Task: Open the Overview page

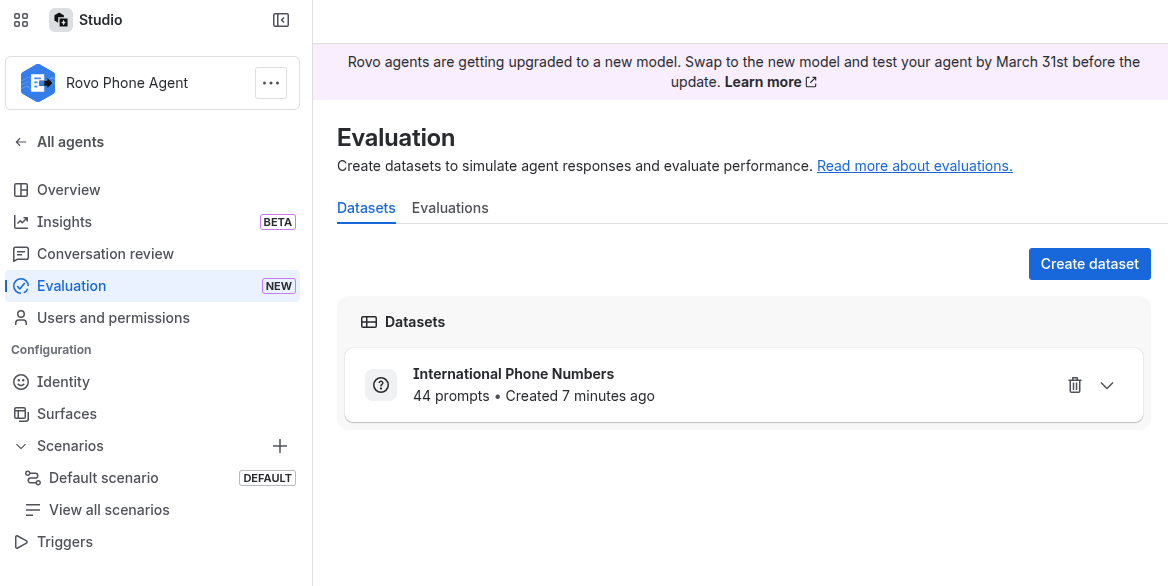Action: coord(152,190)
